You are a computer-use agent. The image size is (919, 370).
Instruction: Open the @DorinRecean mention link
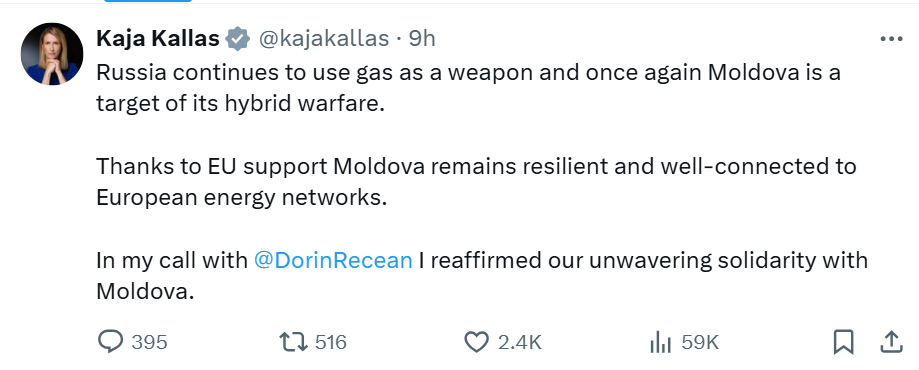(x=333, y=260)
